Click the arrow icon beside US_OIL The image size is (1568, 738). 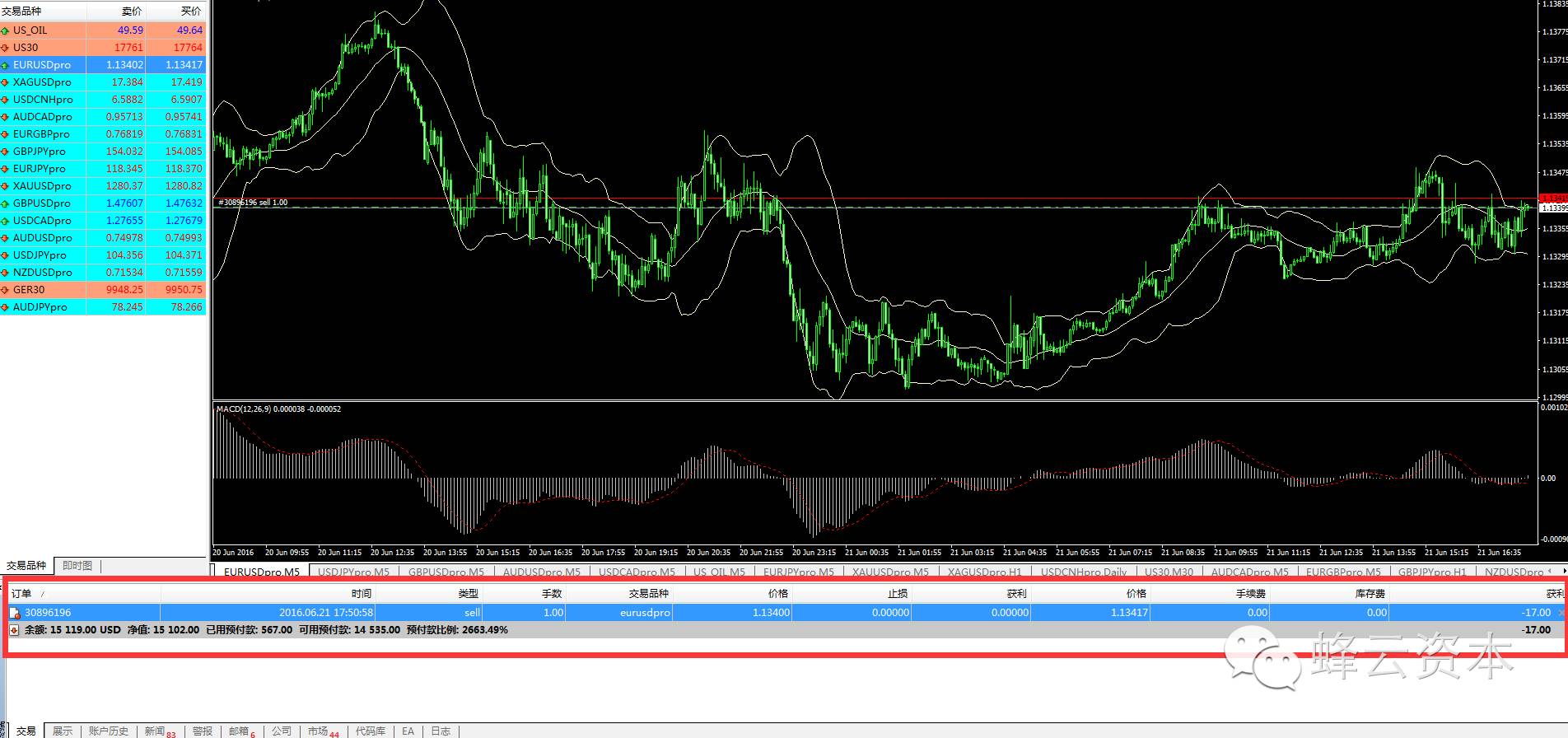coord(6,30)
